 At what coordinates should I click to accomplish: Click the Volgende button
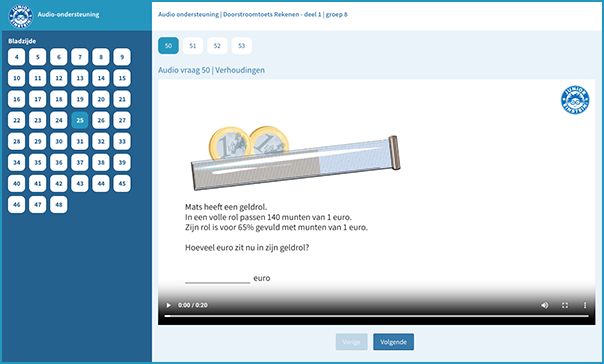click(x=393, y=342)
